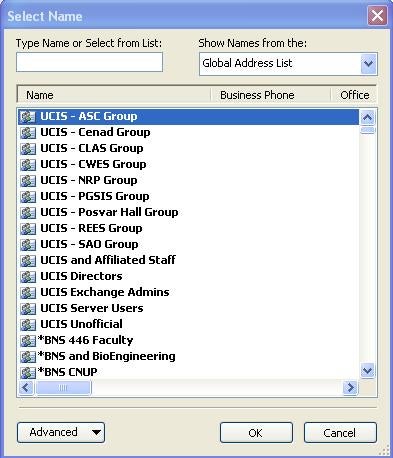Click the group icon beside UCIS and Affiliated Staff
This screenshot has width=393, height=458.
tap(28, 261)
